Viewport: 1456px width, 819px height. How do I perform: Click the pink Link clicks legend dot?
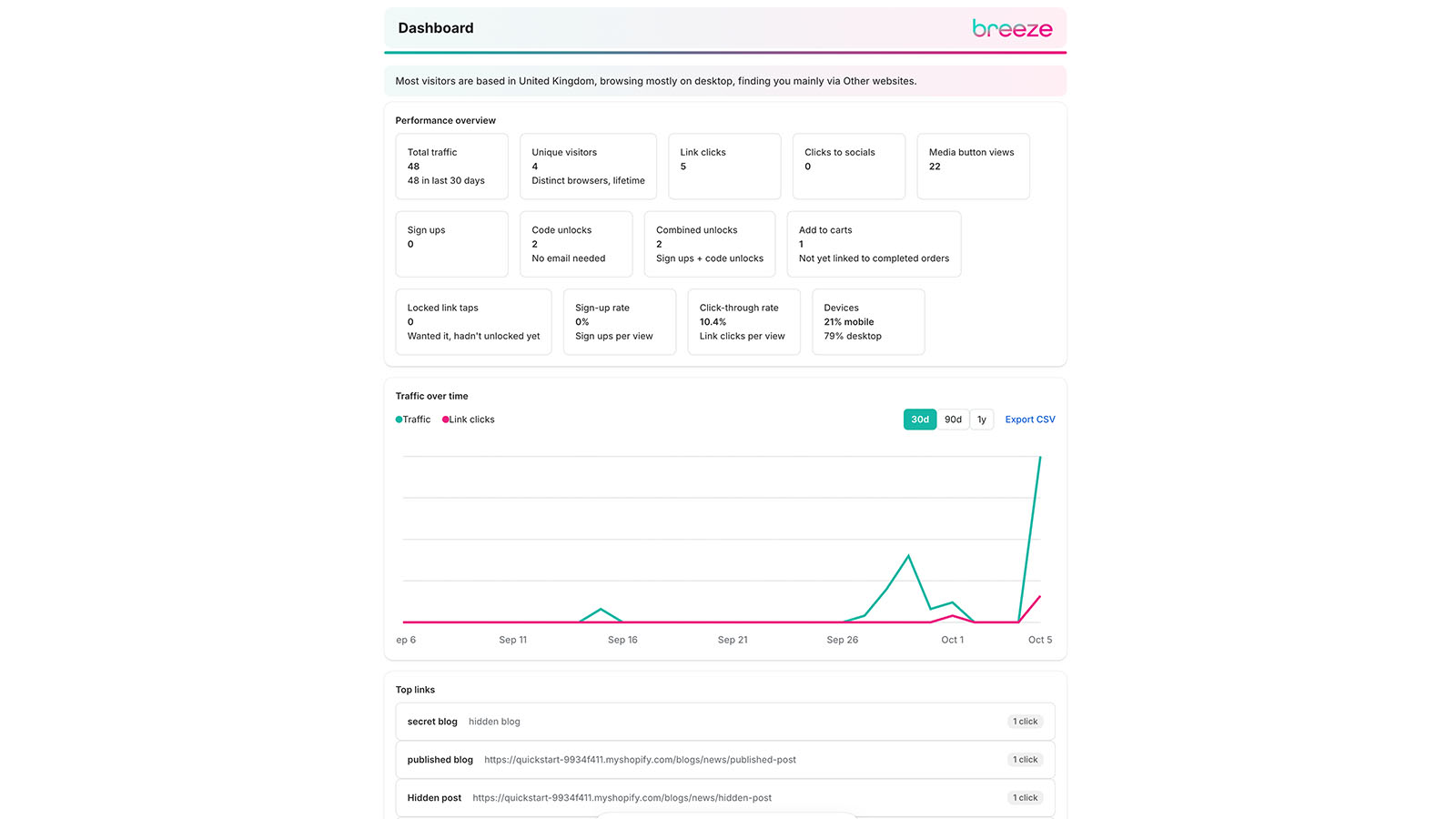point(446,420)
